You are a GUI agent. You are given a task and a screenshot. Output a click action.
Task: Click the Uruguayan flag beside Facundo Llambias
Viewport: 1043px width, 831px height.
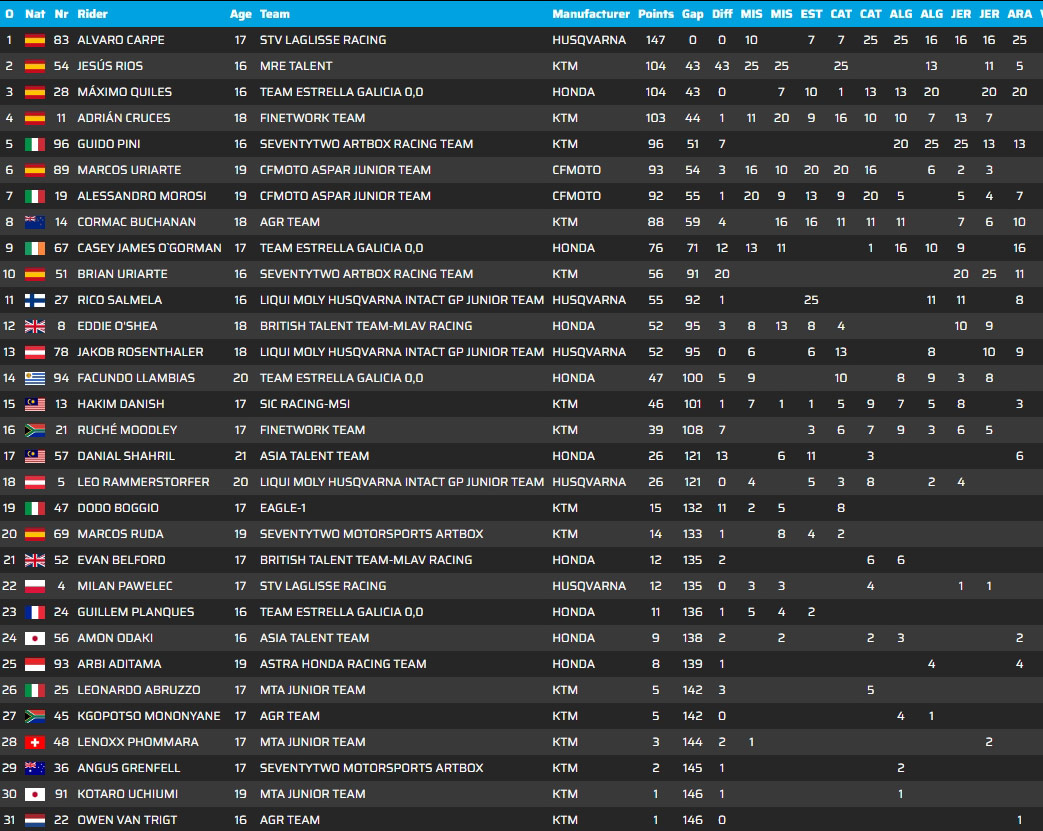click(x=34, y=378)
